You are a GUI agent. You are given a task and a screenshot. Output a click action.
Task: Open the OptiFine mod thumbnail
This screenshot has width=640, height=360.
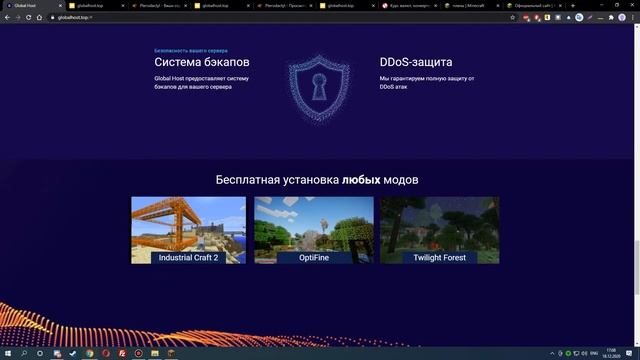pyautogui.click(x=314, y=230)
